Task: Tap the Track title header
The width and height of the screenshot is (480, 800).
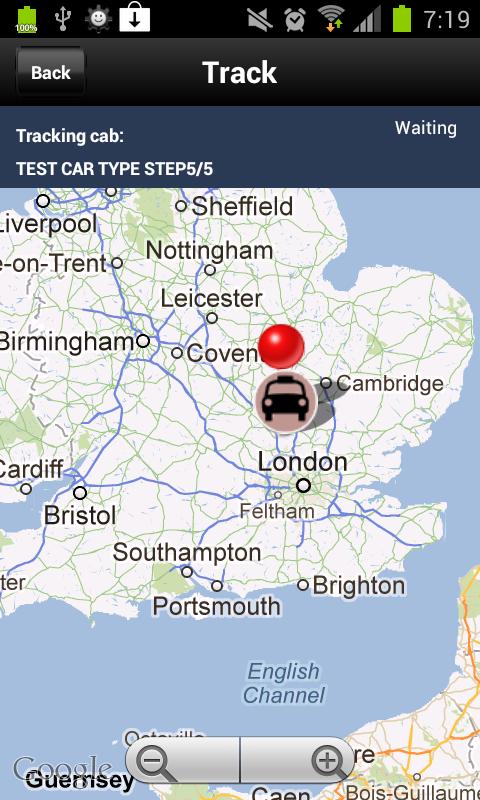Action: tap(240, 72)
